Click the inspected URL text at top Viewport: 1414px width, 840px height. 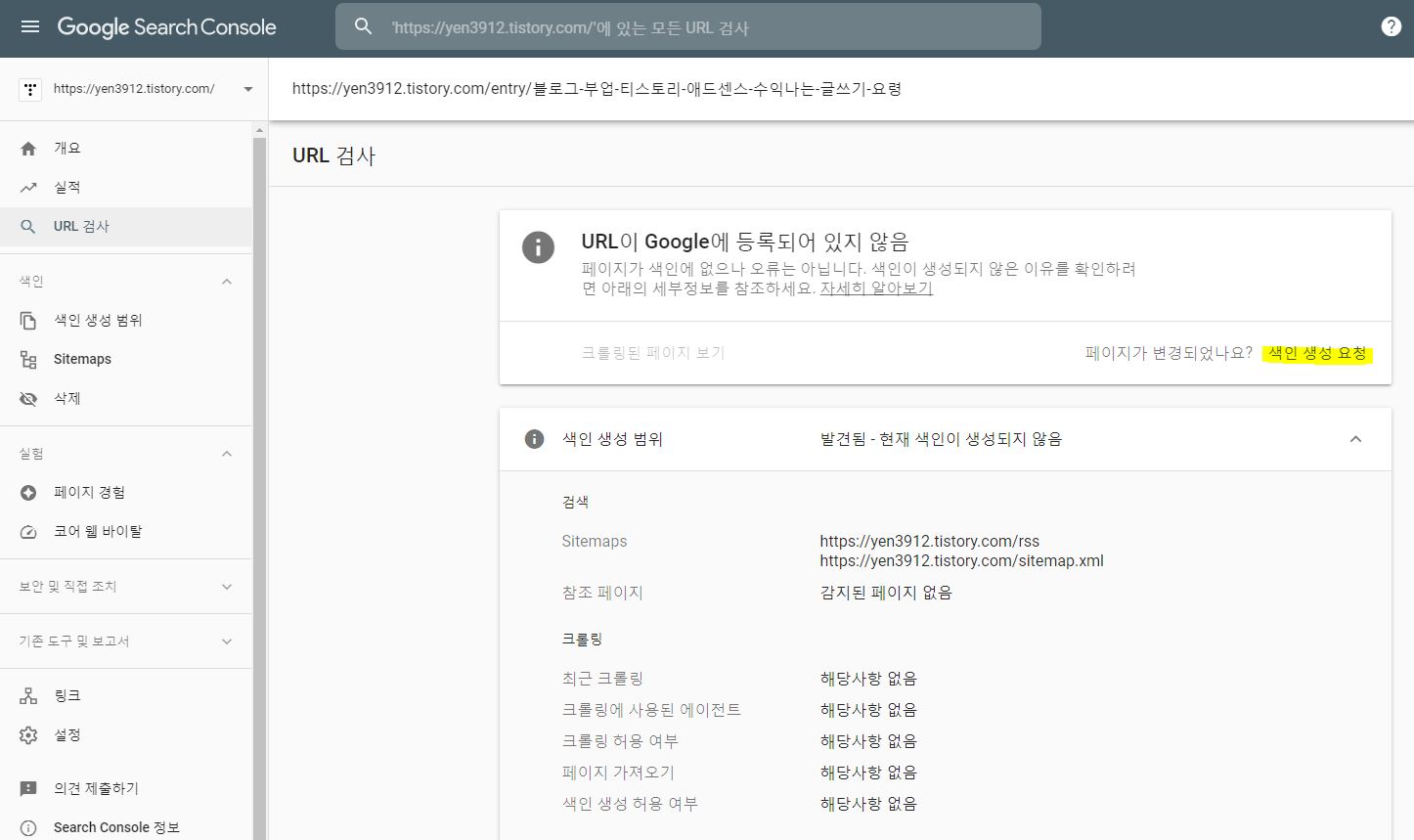coord(597,89)
